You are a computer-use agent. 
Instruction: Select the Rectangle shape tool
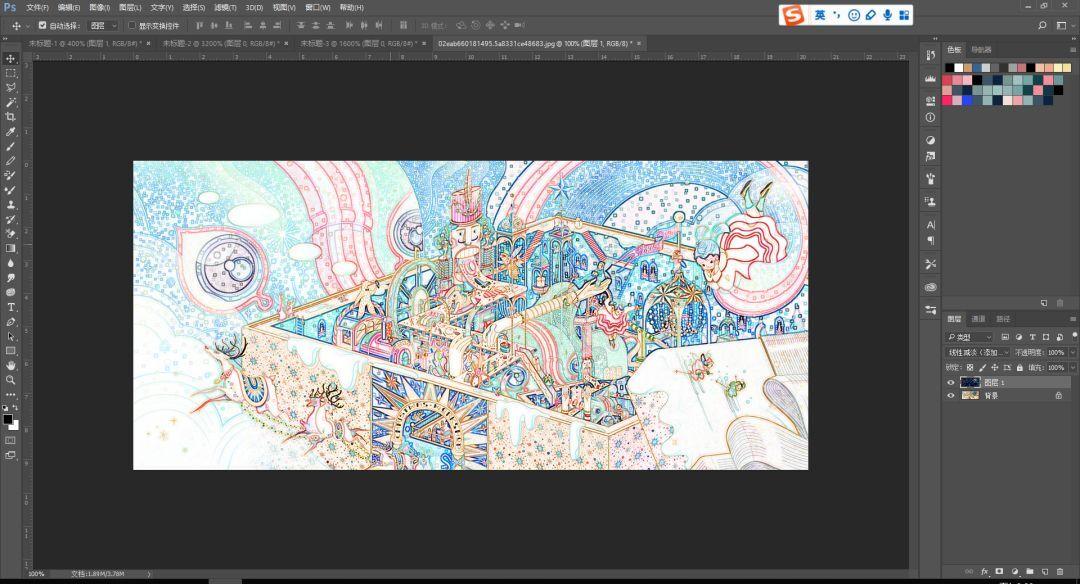point(10,351)
